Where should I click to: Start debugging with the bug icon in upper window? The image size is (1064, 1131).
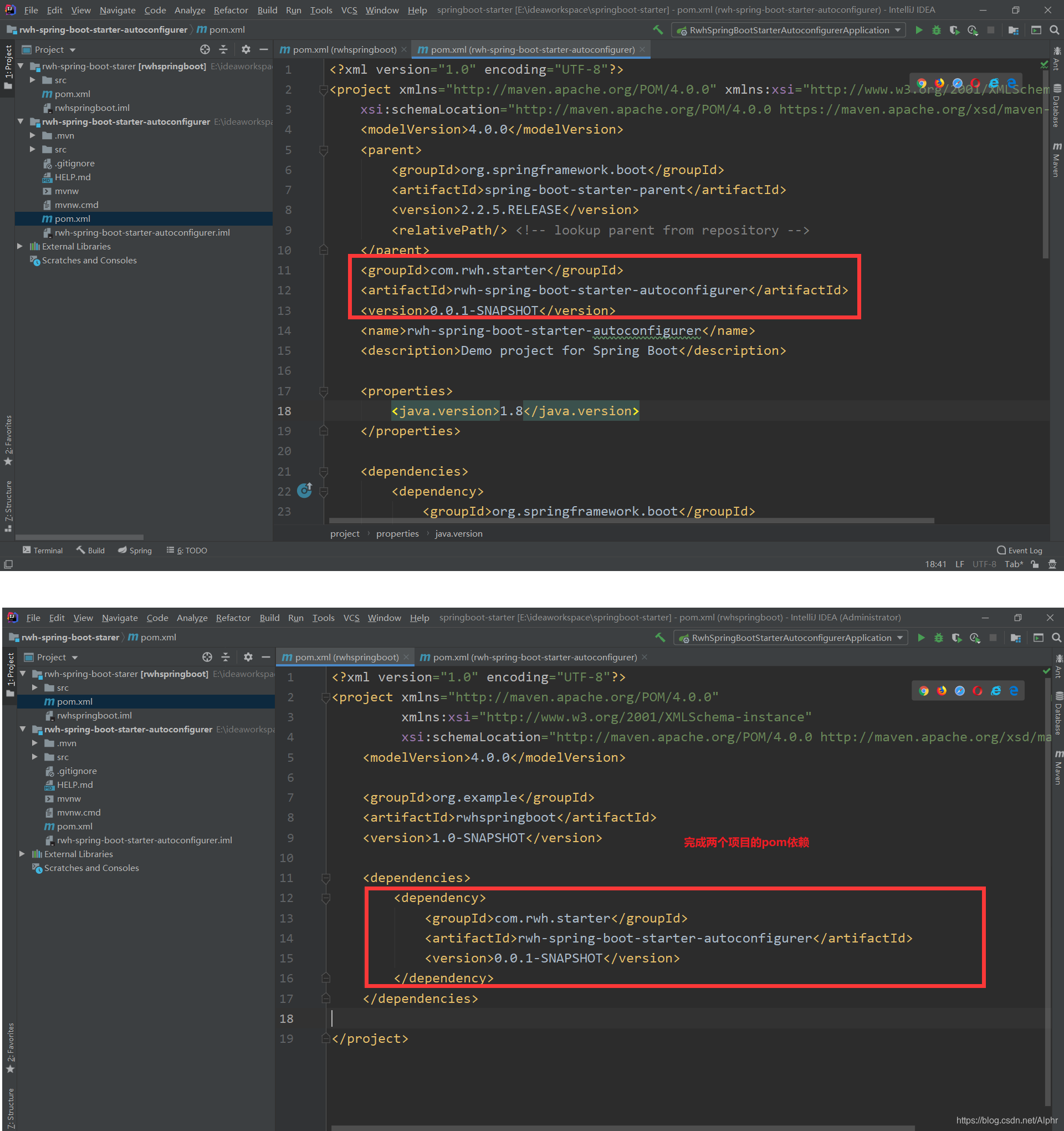pos(937,30)
